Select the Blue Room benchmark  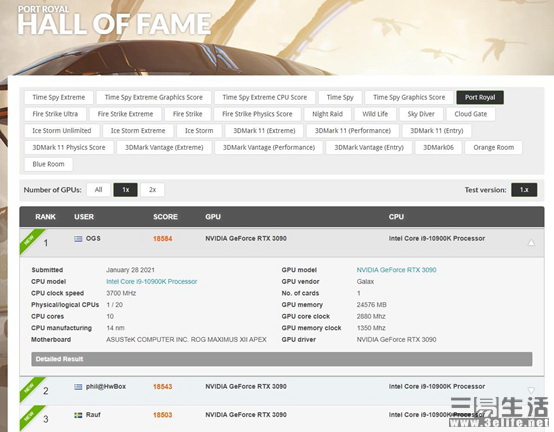click(x=48, y=164)
